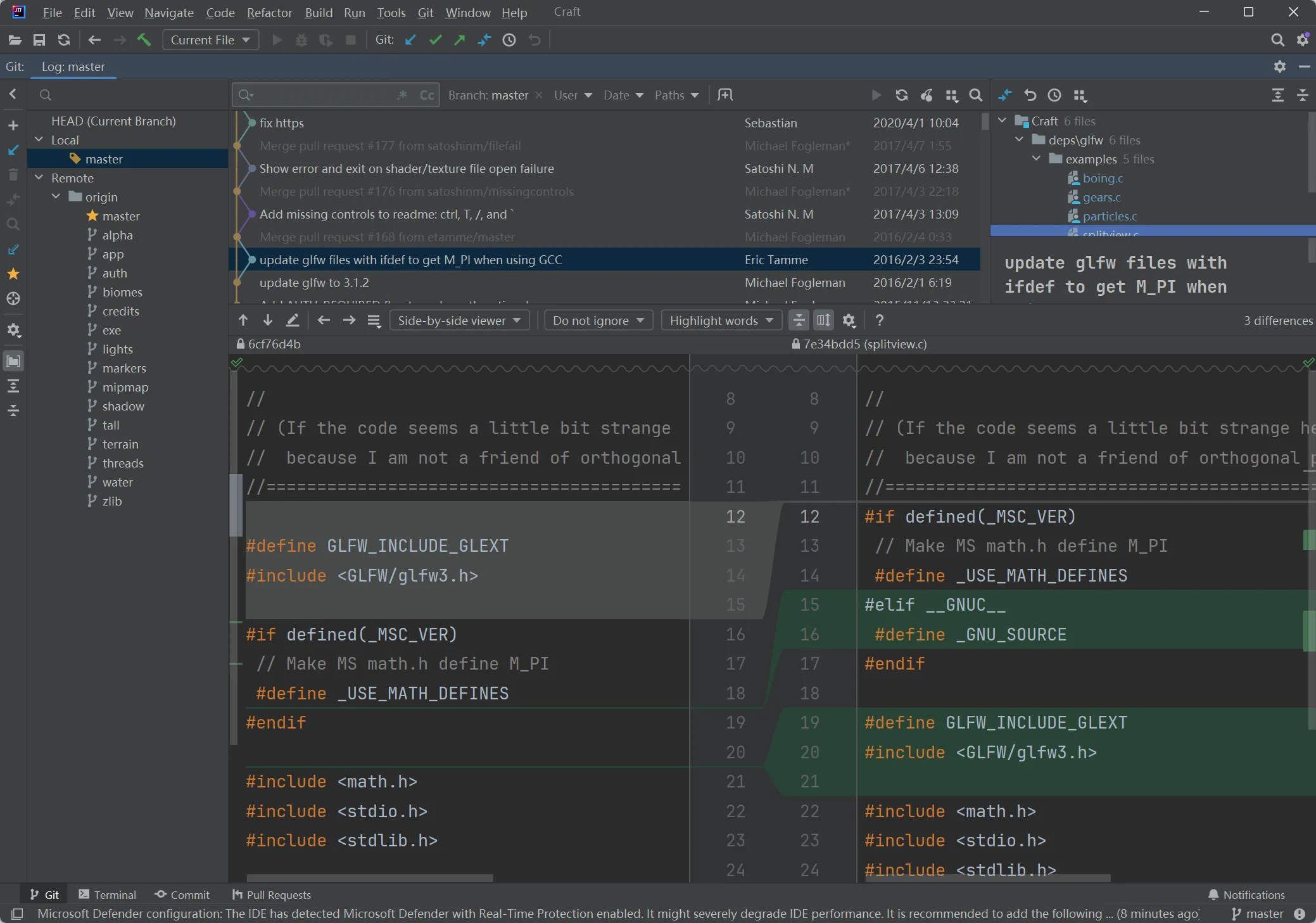Viewport: 1316px width, 923px height.
Task: Open the Do not ignore dropdown
Action: (x=598, y=321)
